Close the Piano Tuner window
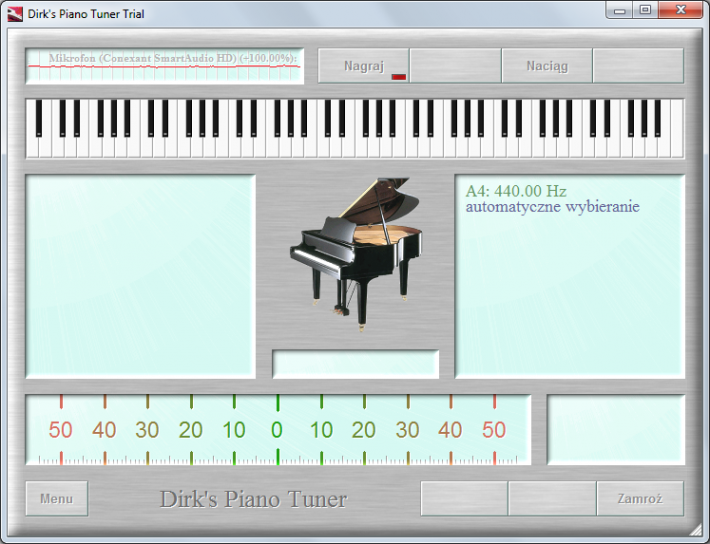The width and height of the screenshot is (710, 544). coord(681,10)
